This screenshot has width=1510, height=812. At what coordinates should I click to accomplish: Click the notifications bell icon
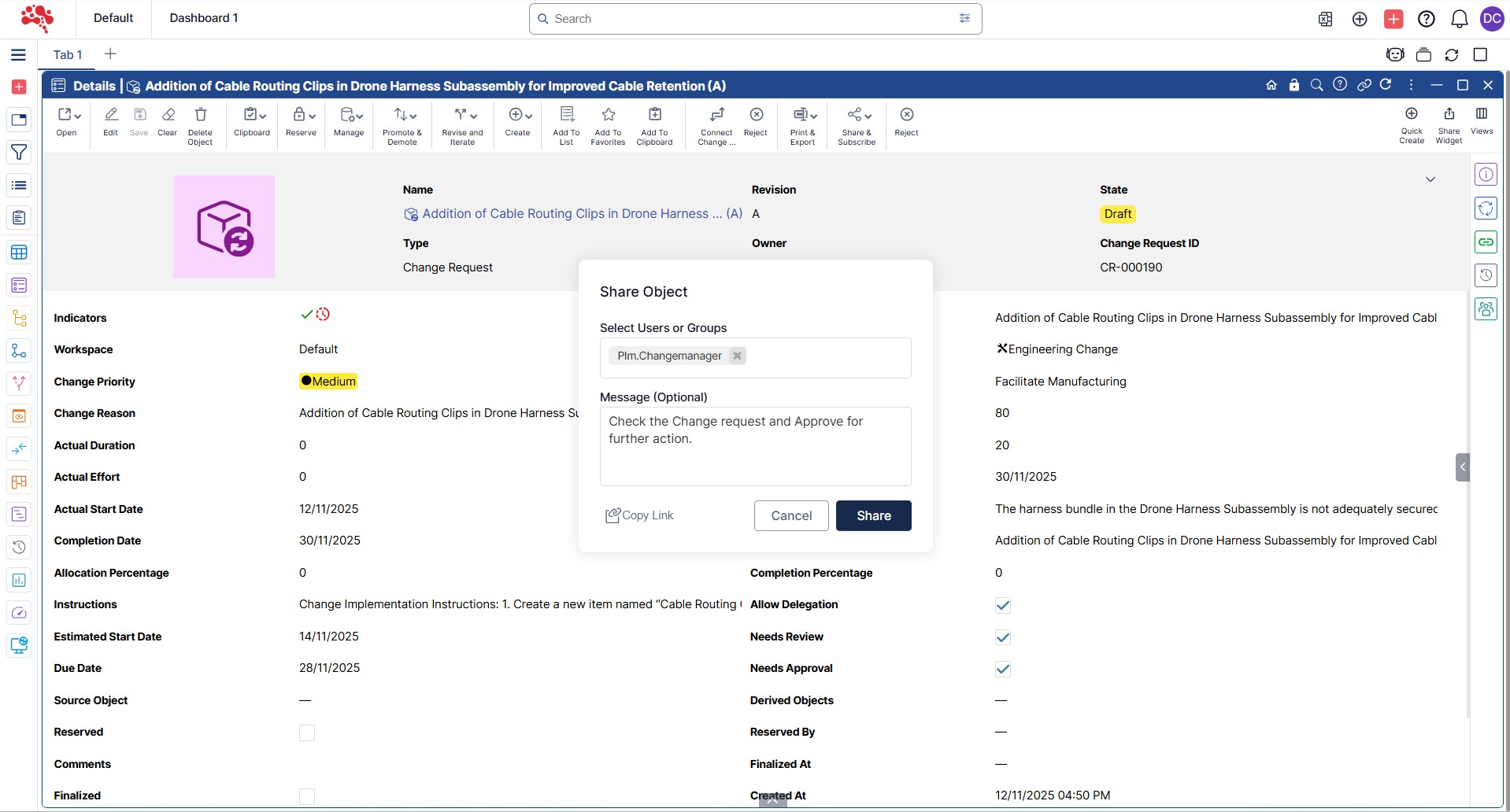(1459, 19)
